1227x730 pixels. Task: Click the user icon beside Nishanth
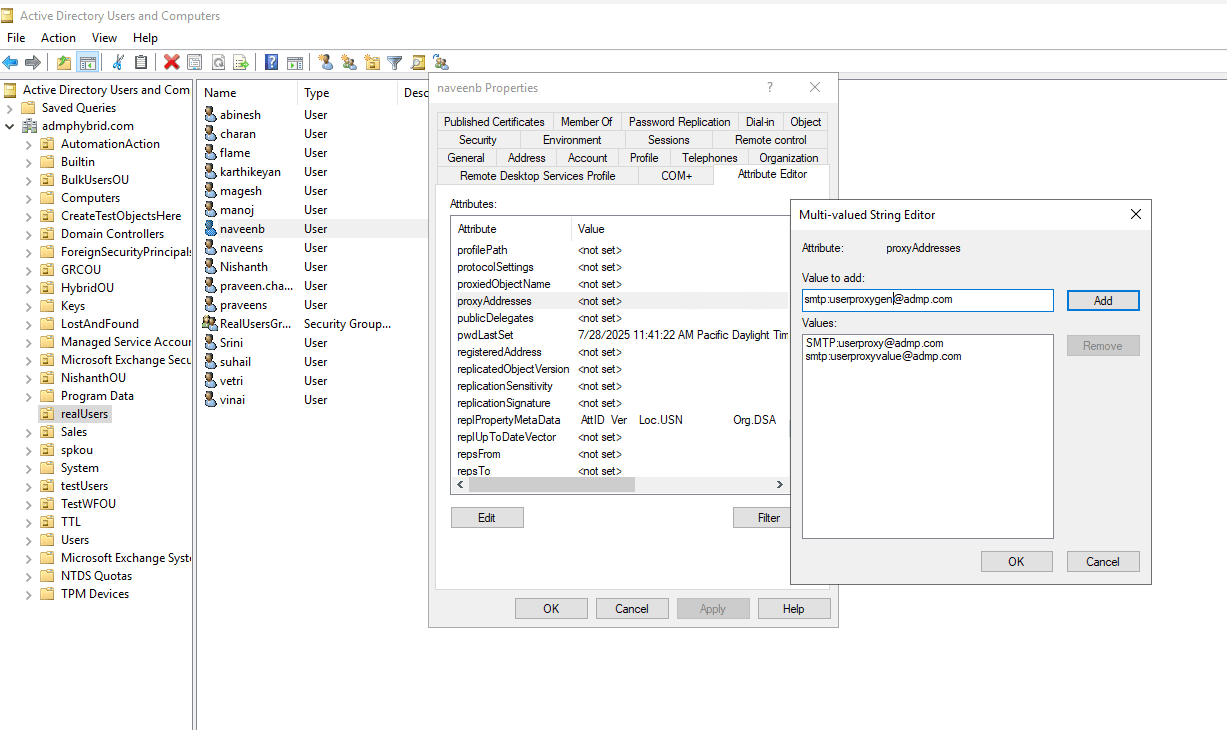pos(210,267)
